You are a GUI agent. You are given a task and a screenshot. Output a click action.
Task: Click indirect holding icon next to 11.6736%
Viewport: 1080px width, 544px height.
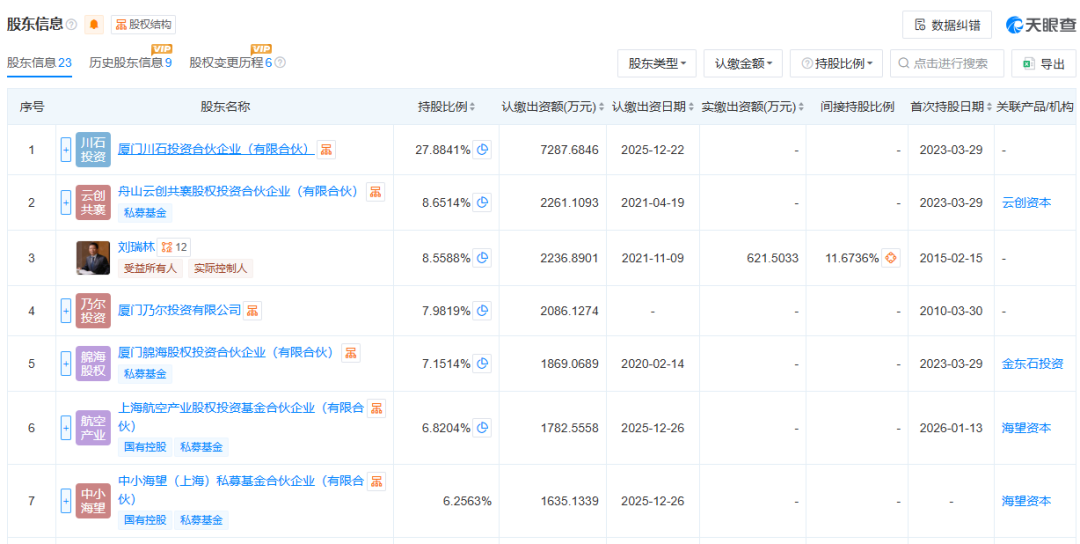click(x=891, y=258)
